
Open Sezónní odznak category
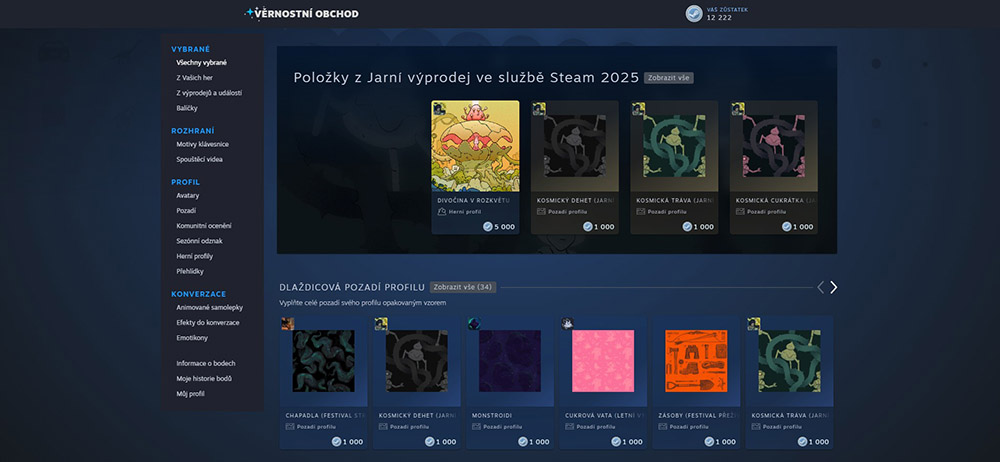(200, 241)
